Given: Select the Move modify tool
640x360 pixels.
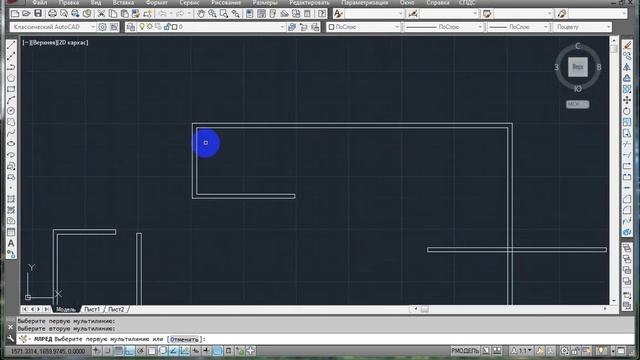Looking at the screenshot, I should [627, 100].
